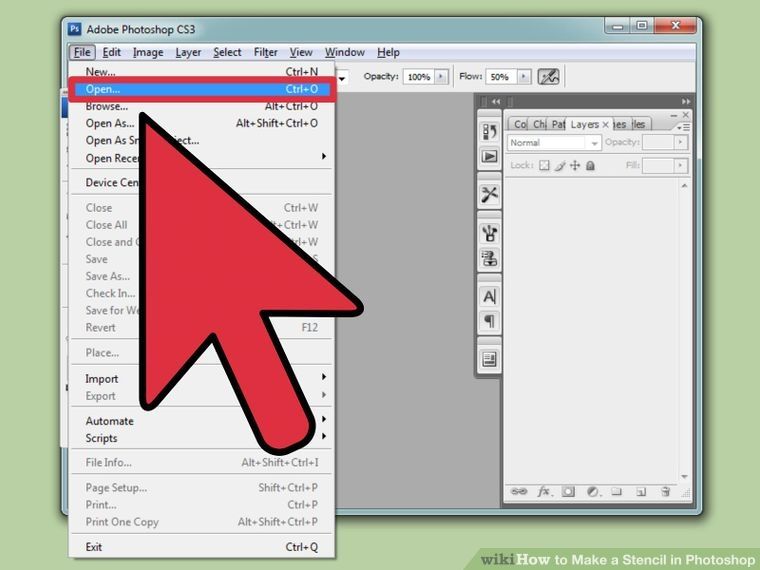Click the delete layer trash icon
Viewport: 760px width, 570px height.
coord(665,491)
